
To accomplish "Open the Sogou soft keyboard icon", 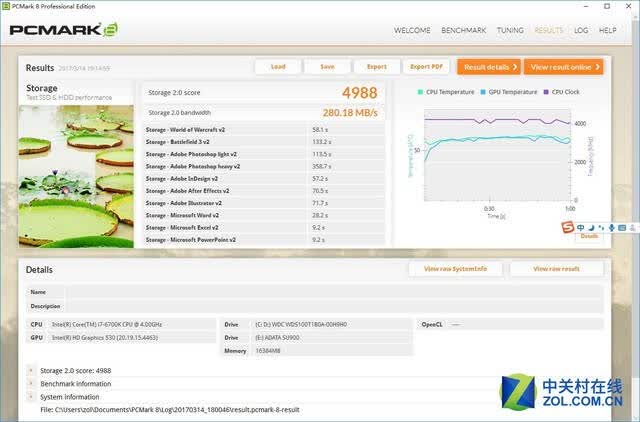I will click(x=622, y=228).
